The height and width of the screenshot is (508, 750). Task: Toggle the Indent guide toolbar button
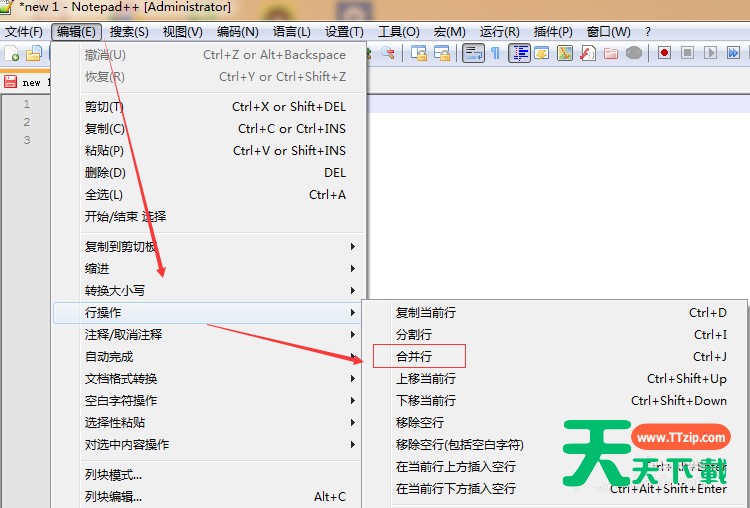coord(519,53)
